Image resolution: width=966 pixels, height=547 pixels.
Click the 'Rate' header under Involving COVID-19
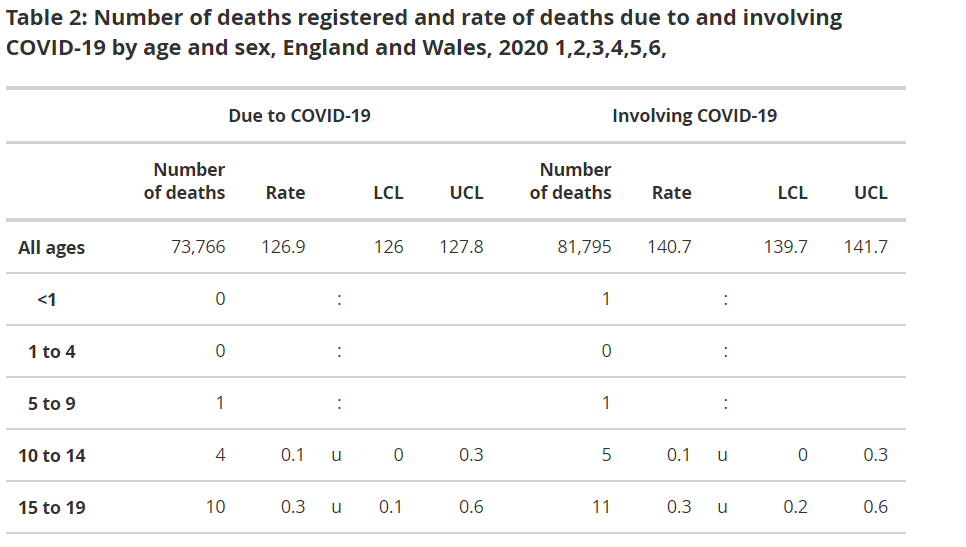[671, 193]
